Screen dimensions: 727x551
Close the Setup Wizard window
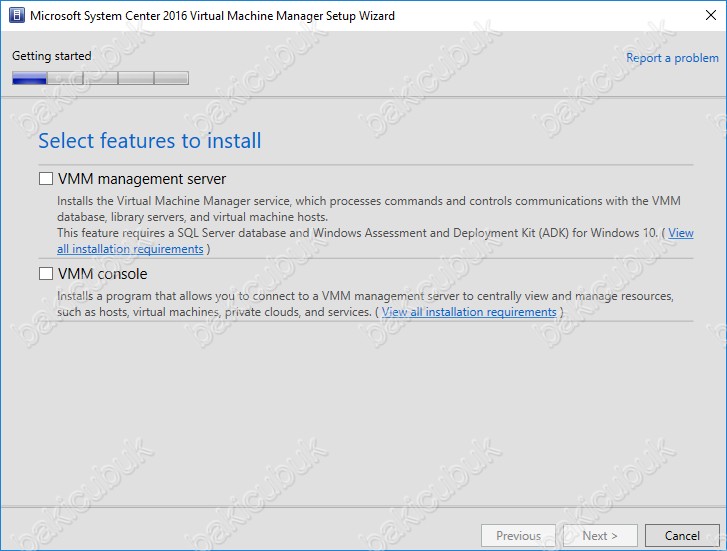tap(710, 15)
